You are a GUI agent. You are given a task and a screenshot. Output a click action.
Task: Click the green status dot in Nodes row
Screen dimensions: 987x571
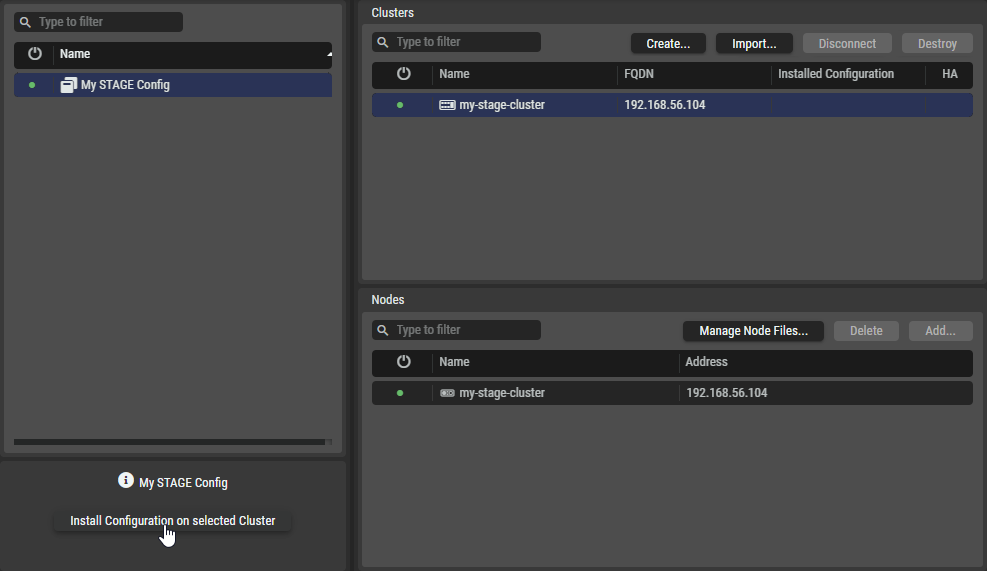pos(400,393)
